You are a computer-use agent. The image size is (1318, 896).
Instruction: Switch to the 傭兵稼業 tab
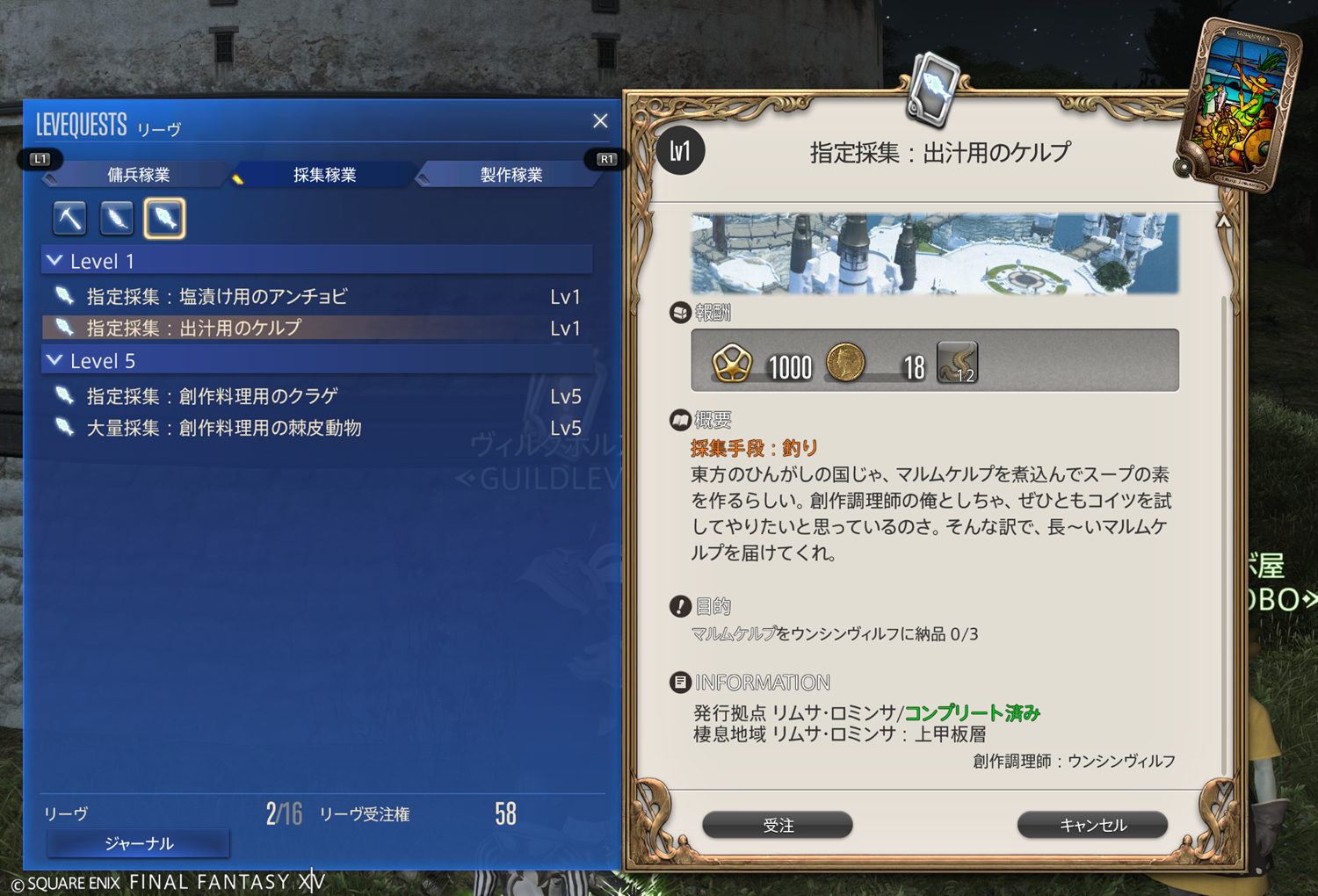click(138, 174)
